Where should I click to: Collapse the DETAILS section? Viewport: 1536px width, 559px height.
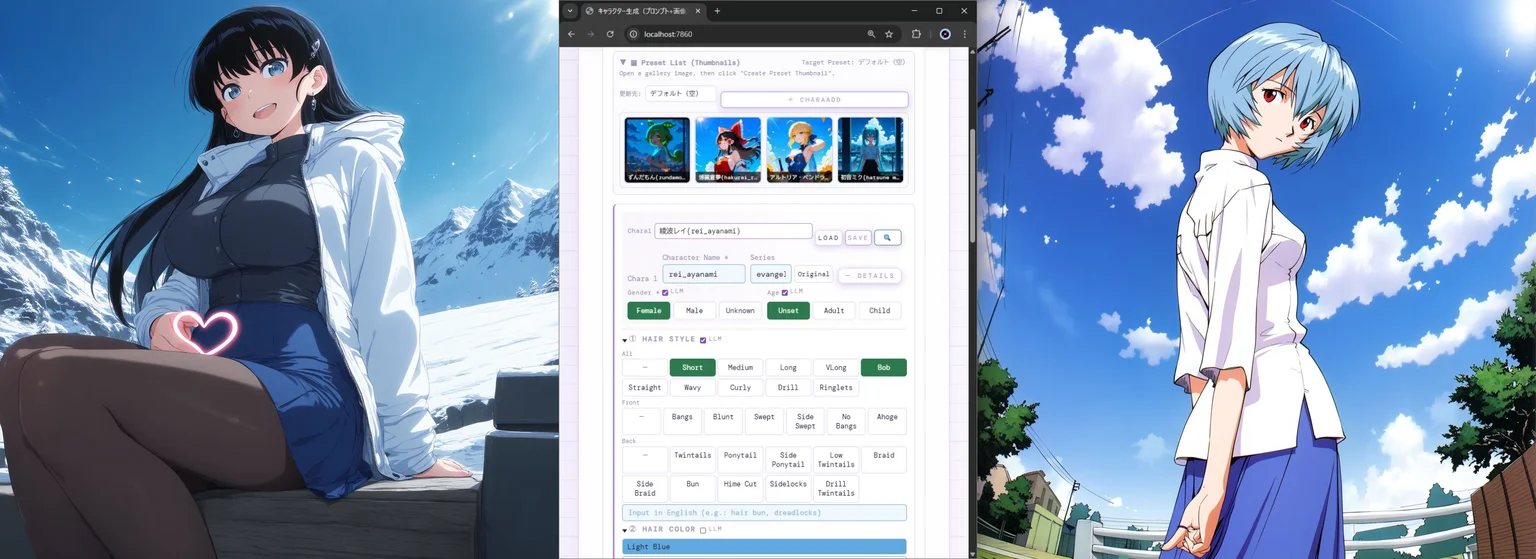870,276
